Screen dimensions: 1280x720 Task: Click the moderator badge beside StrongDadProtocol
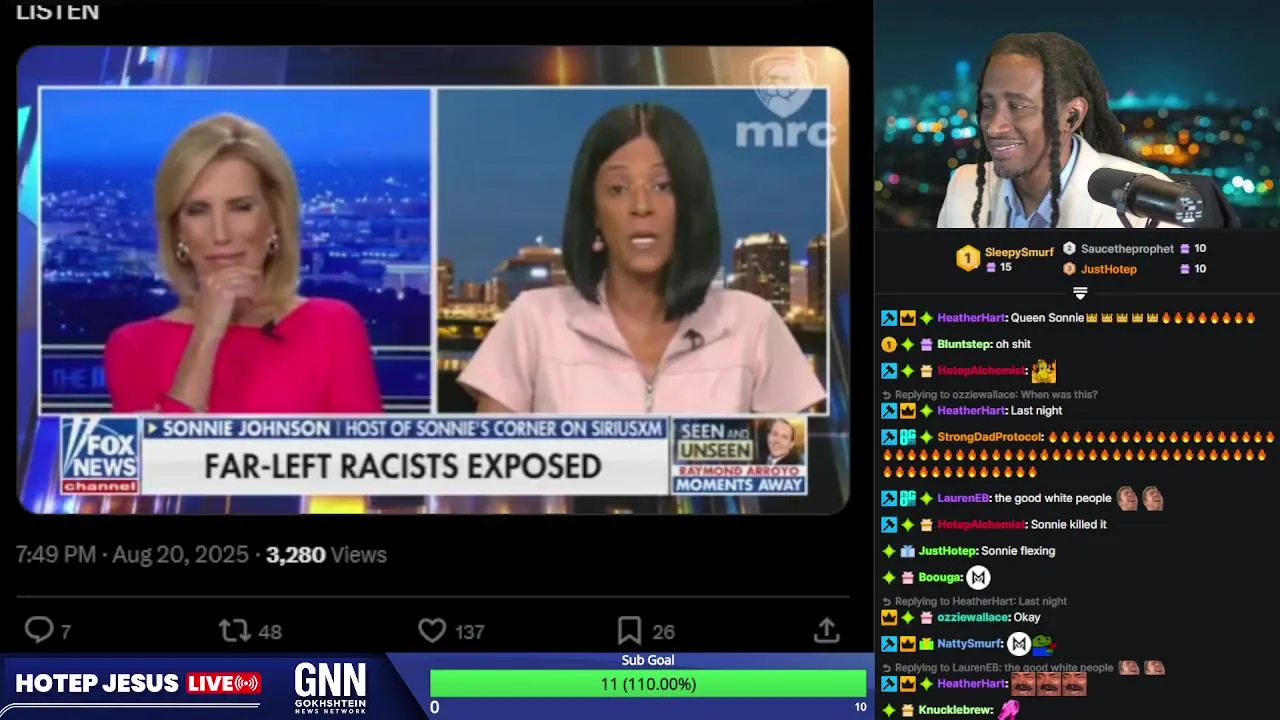(x=889, y=437)
